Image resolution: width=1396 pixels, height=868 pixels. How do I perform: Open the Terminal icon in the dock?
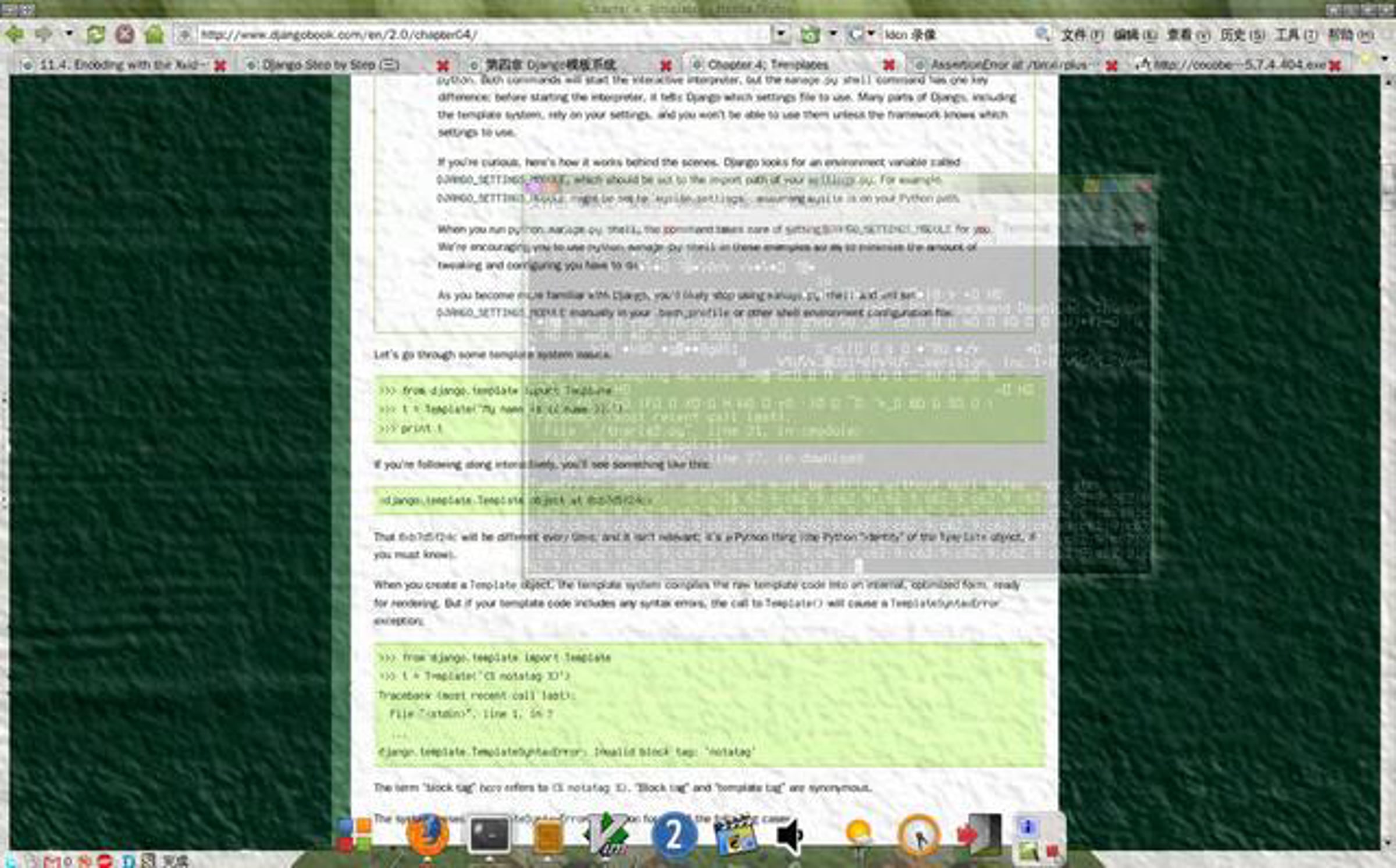(489, 835)
